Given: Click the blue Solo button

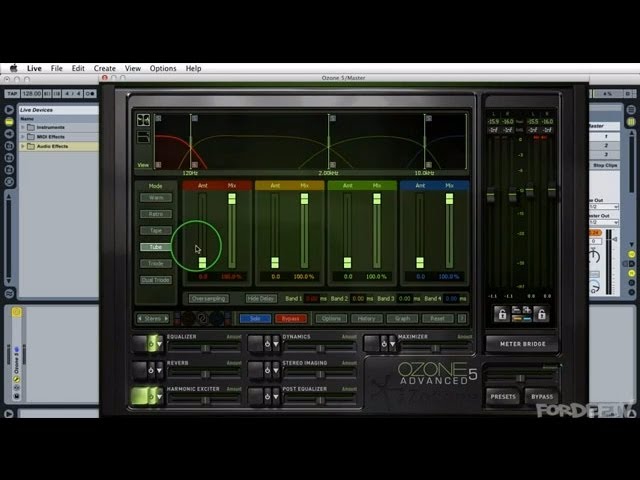Looking at the screenshot, I should [255, 318].
